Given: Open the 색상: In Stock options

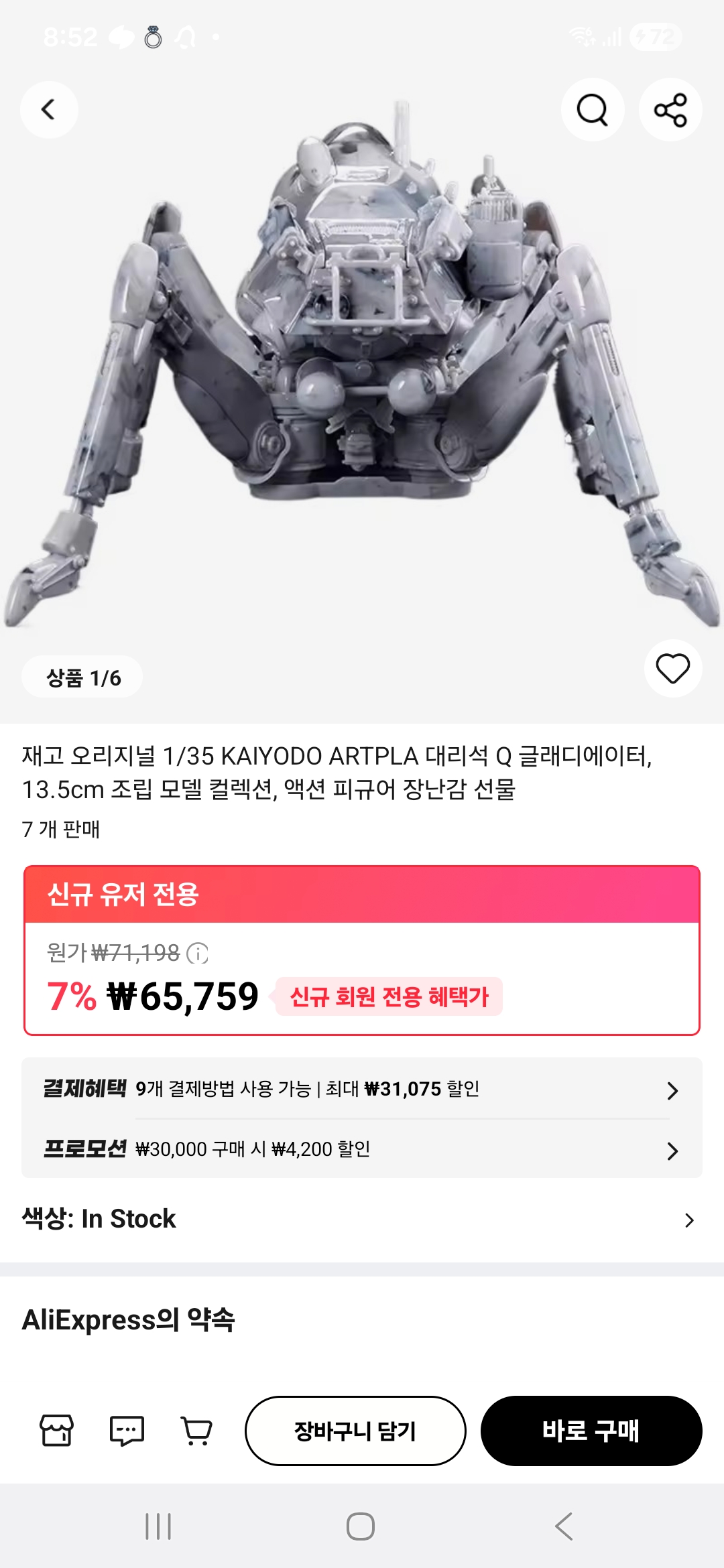Looking at the screenshot, I should click(x=362, y=1219).
